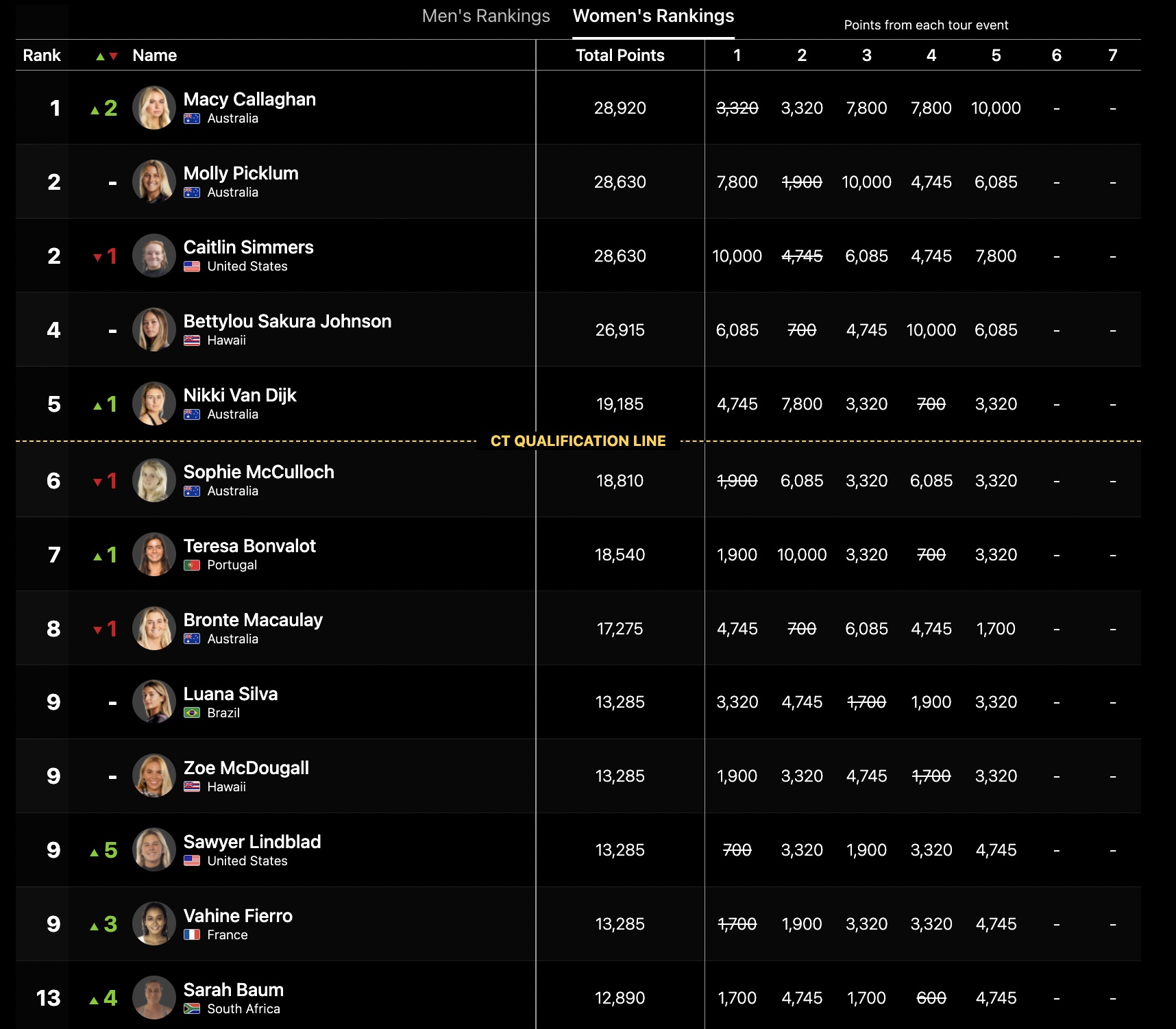Sort by the Total Points column header

coord(620,55)
